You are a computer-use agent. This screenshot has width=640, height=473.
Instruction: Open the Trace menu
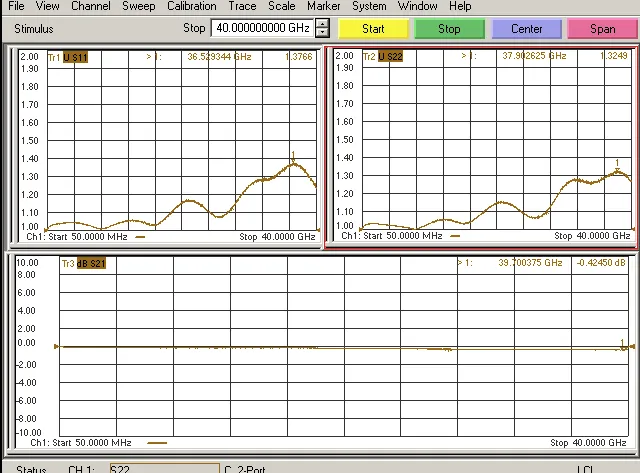click(242, 6)
